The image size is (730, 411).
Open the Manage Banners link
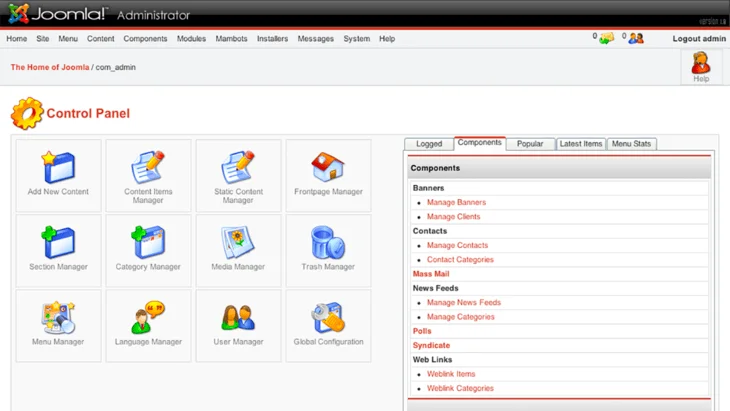coord(456,202)
